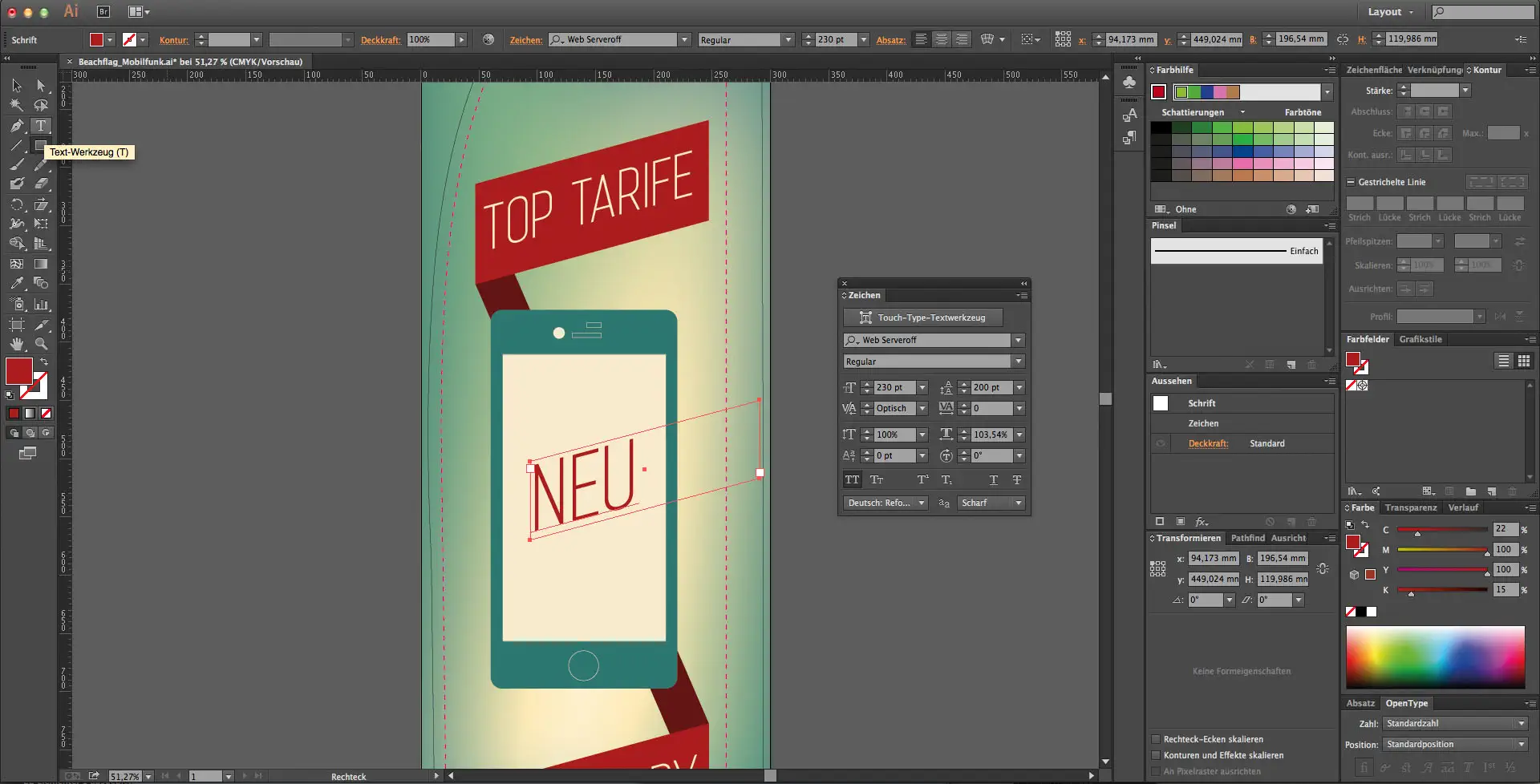Toggle visibility eye for Deckkraft row
The width and height of the screenshot is (1540, 784).
click(1161, 443)
